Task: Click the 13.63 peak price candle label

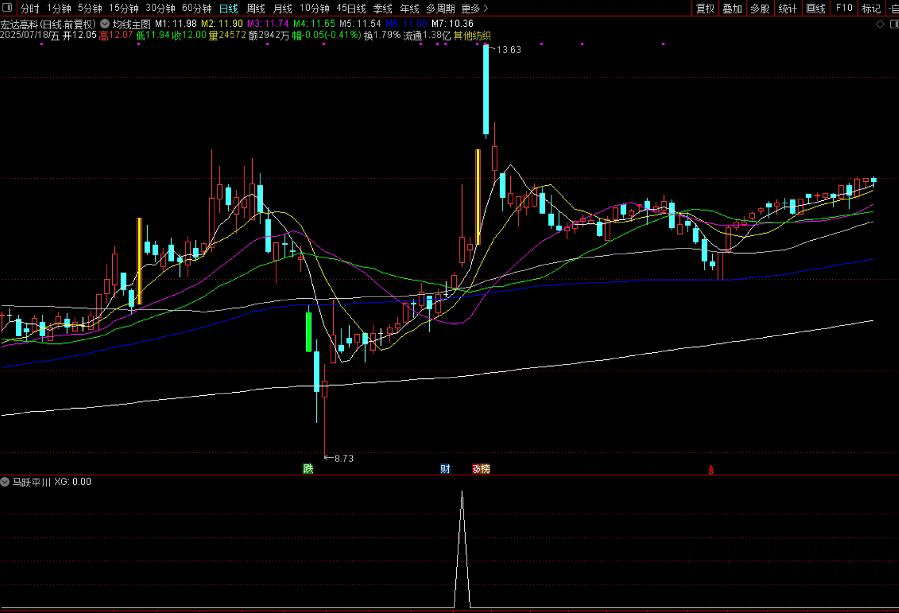Action: (509, 49)
